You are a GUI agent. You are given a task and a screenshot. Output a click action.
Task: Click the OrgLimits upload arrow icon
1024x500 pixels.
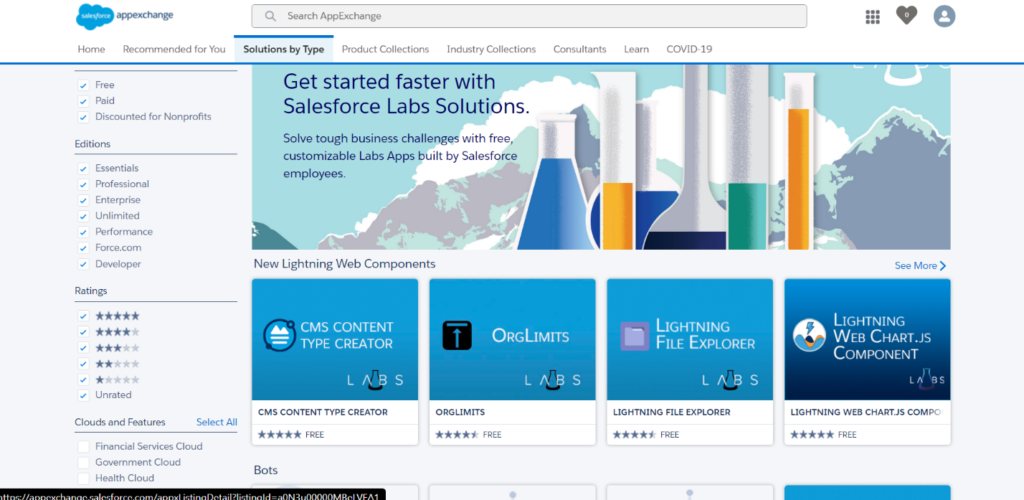point(456,335)
